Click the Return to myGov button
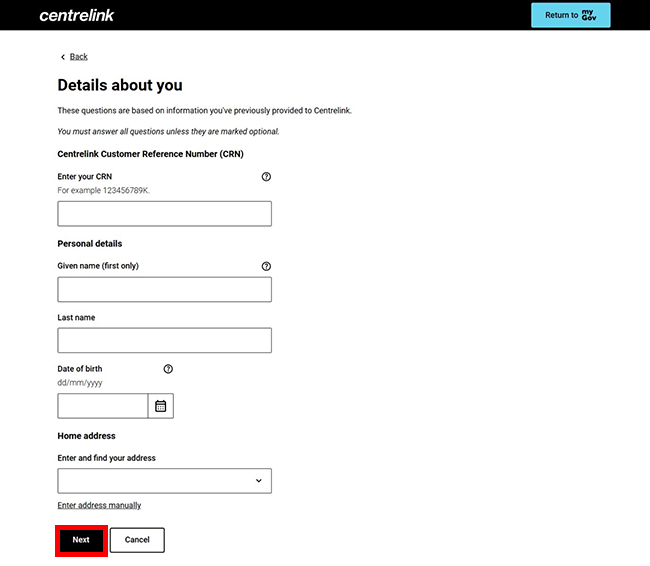The height and width of the screenshot is (566, 650). pyautogui.click(x=570, y=15)
